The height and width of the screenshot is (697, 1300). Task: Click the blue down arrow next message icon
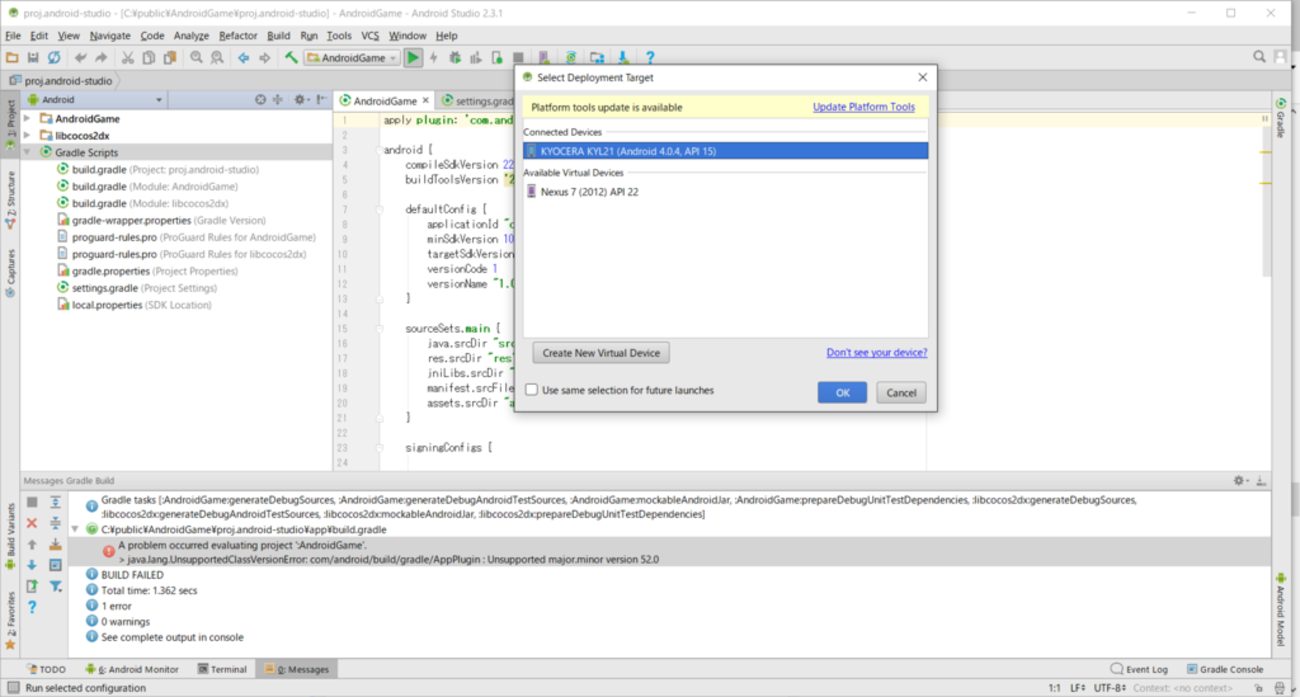[x=32, y=565]
